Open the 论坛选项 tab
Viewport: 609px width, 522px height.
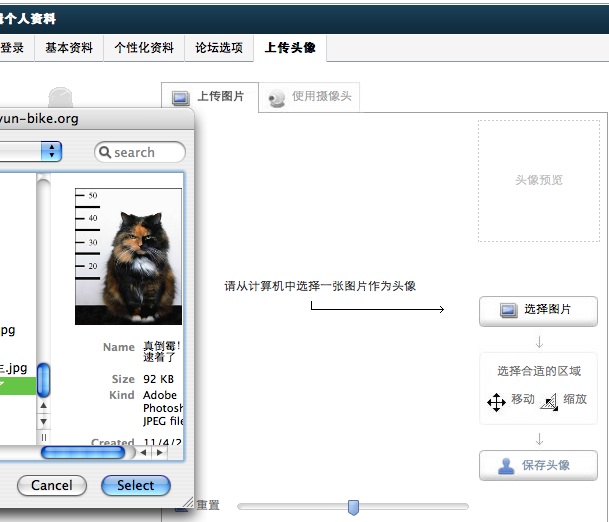point(219,48)
